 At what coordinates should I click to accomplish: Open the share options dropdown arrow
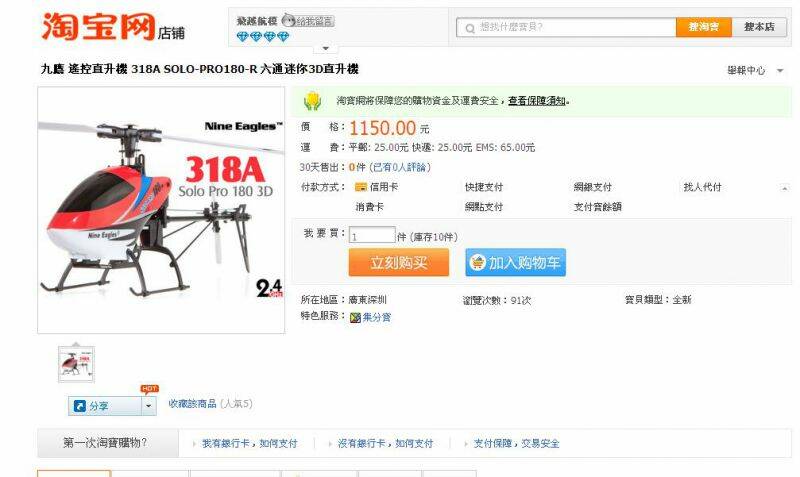(x=148, y=406)
